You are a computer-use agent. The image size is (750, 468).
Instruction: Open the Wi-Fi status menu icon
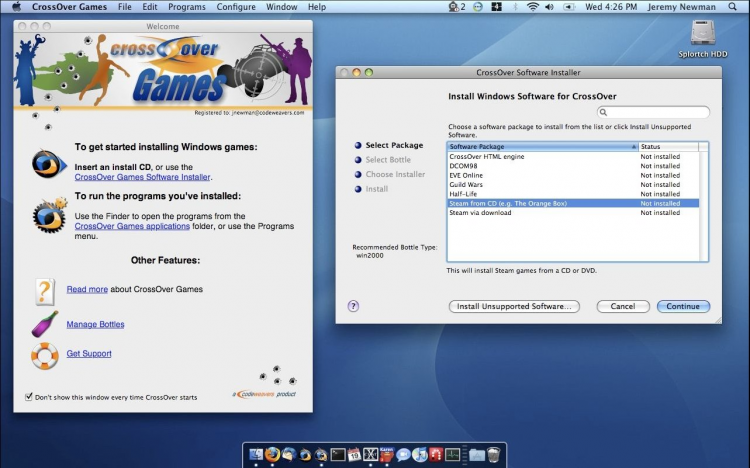[532, 6]
